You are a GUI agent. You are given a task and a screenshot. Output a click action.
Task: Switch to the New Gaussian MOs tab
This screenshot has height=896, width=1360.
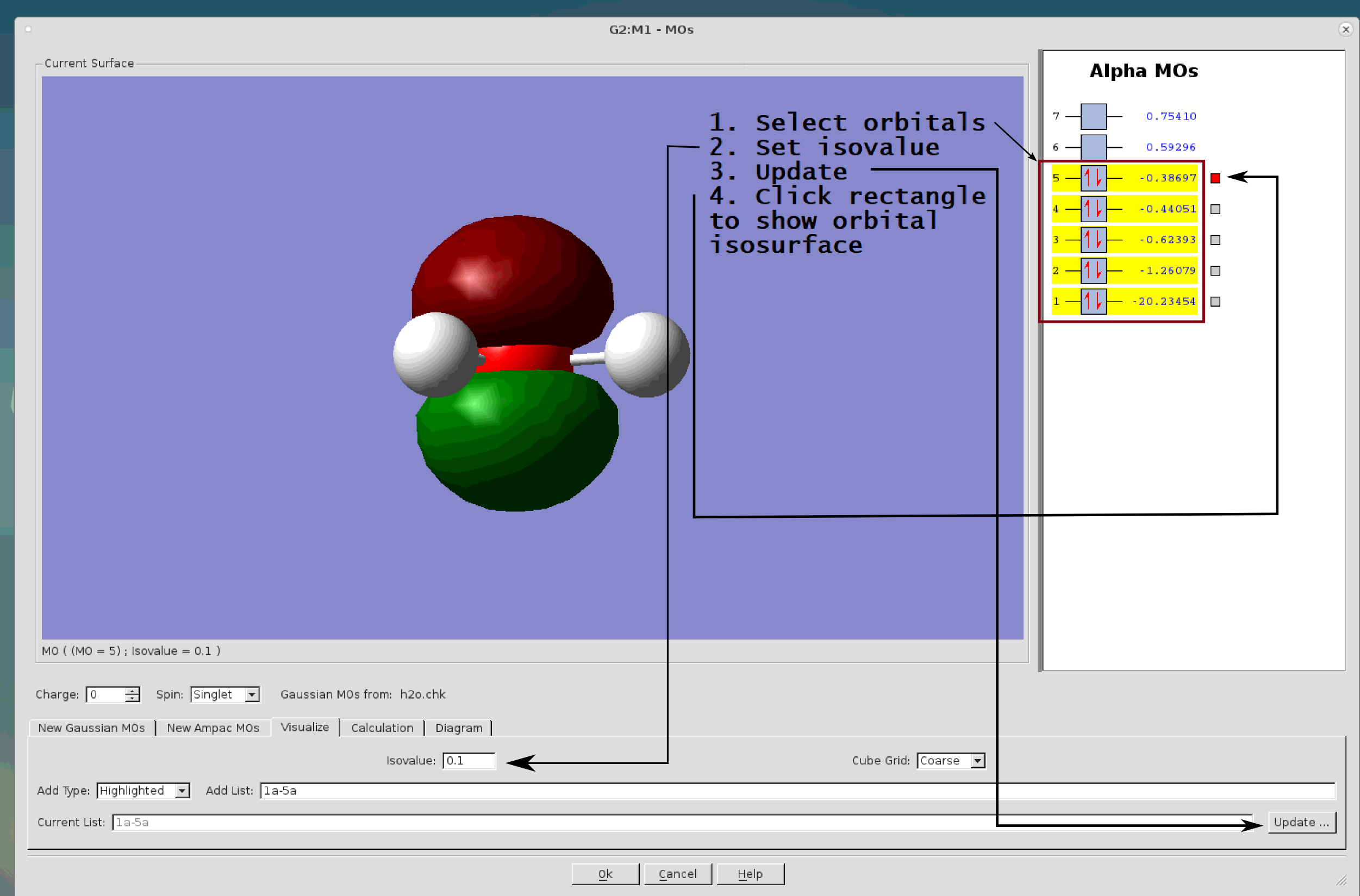(x=91, y=728)
